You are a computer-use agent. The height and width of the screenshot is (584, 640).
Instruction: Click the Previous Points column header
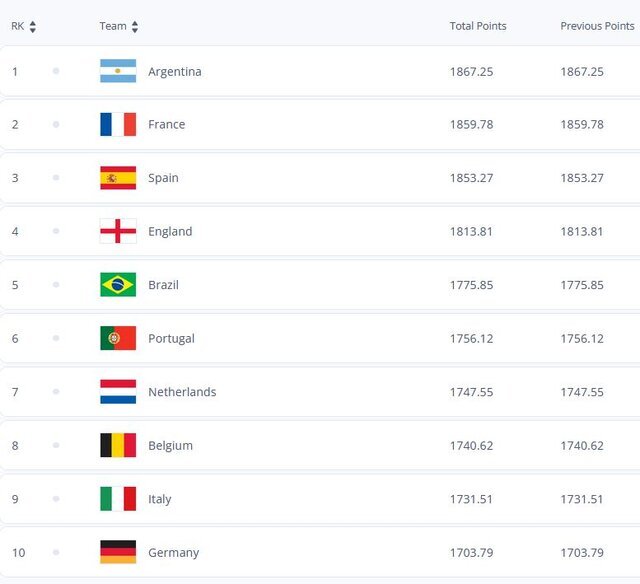click(597, 26)
